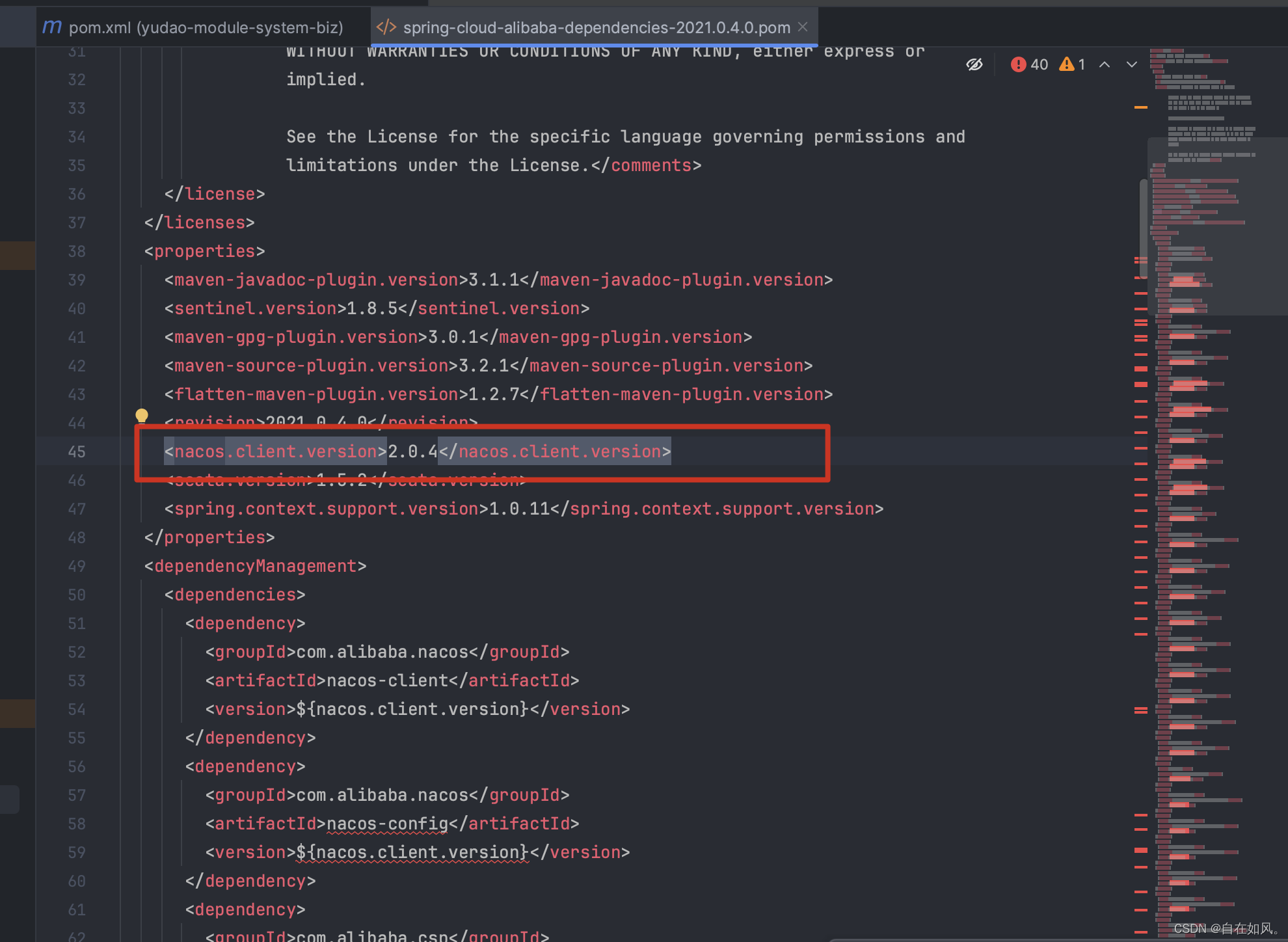
Task: Toggle the inspections eye icon
Action: pyautogui.click(x=974, y=64)
